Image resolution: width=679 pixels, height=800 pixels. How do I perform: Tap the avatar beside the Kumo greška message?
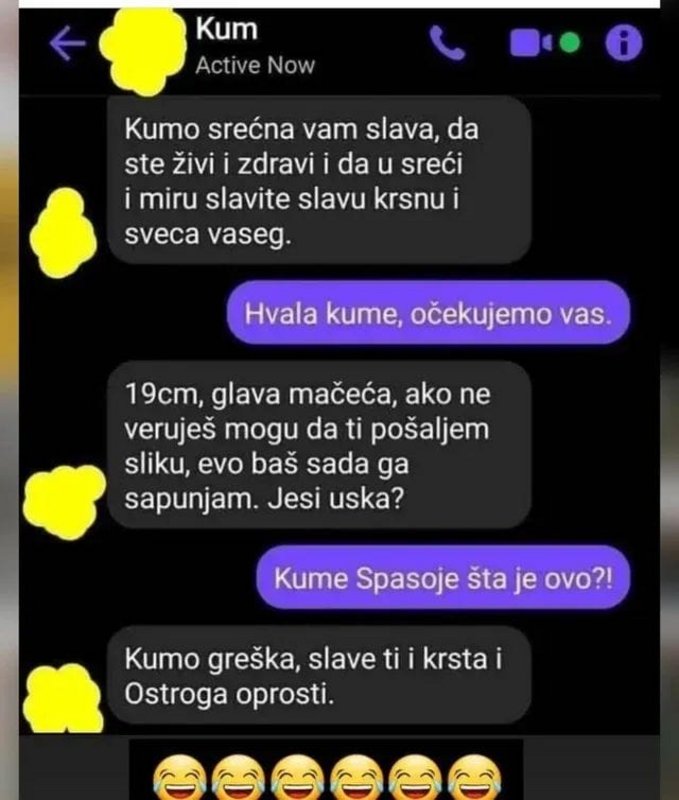click(63, 699)
